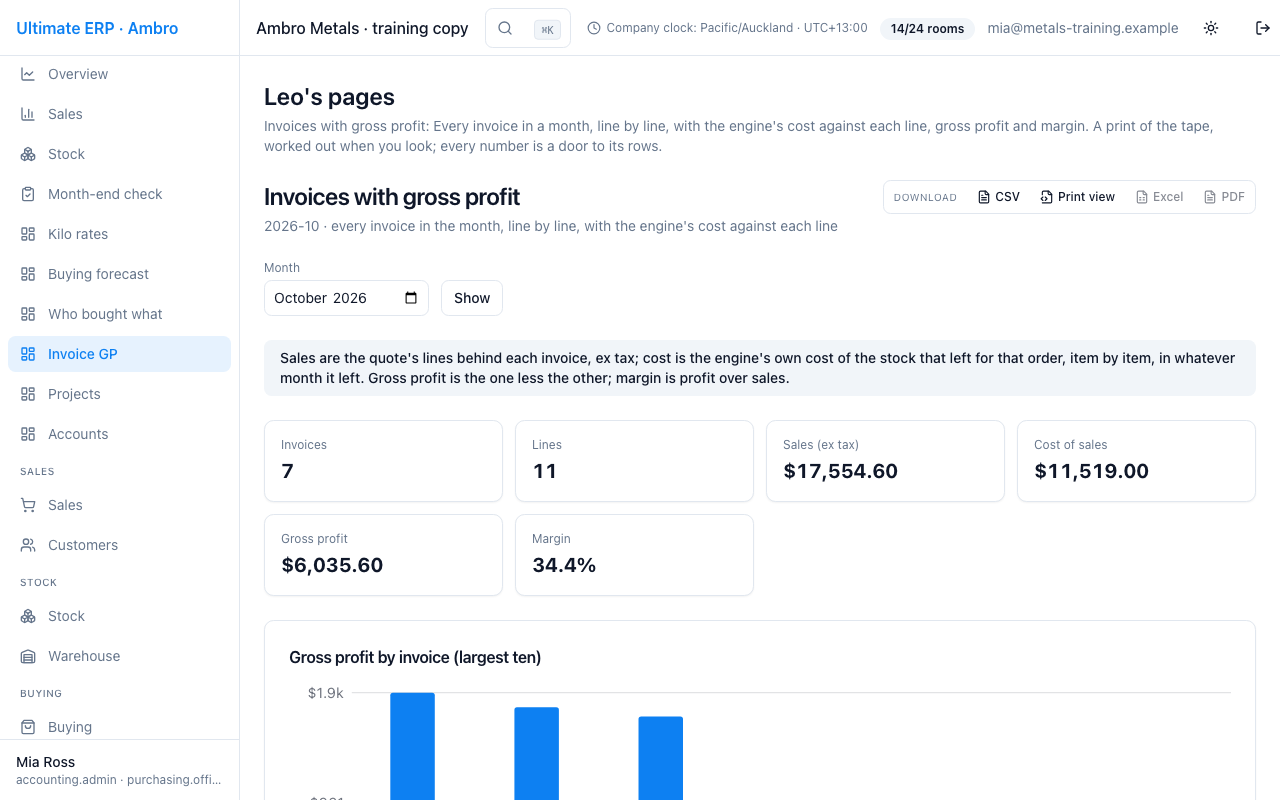Viewport: 1280px width, 800px height.
Task: Click the Lines count 11
Action: point(544,471)
